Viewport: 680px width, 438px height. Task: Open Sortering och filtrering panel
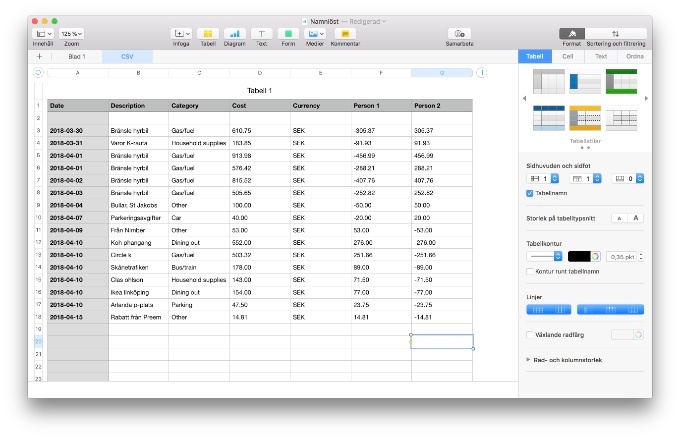[615, 33]
